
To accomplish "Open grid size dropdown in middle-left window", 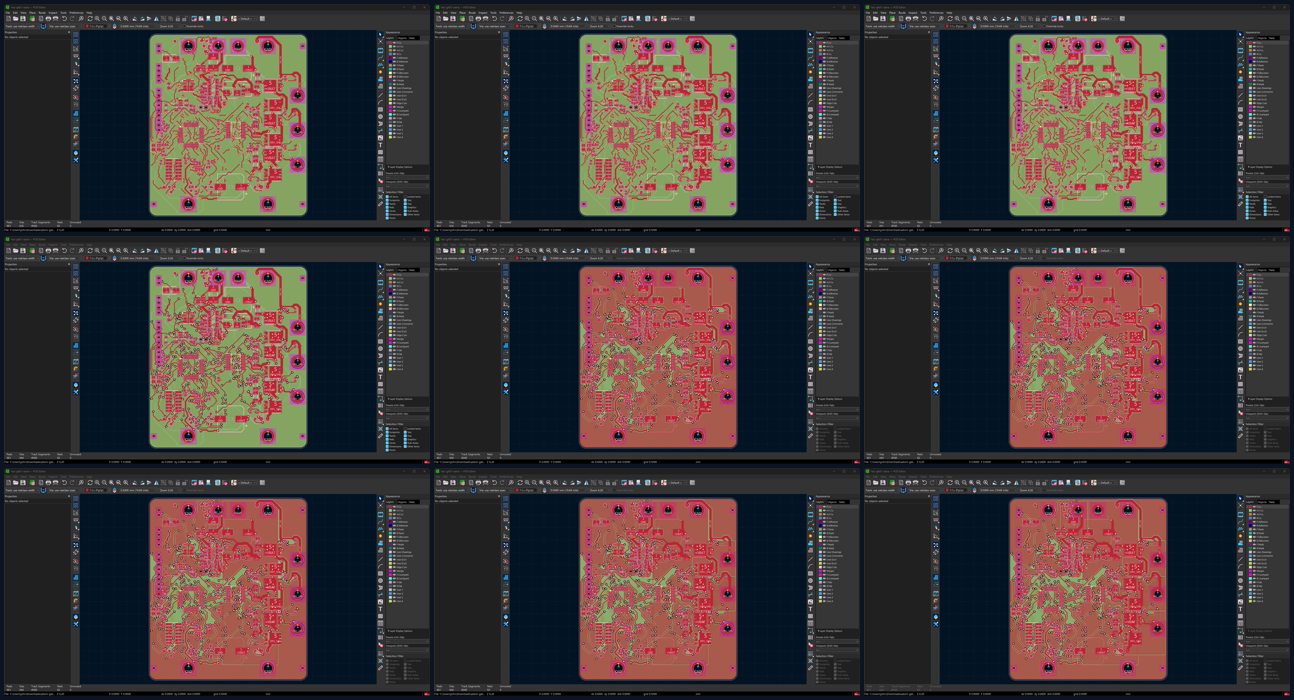I will tap(138, 258).
